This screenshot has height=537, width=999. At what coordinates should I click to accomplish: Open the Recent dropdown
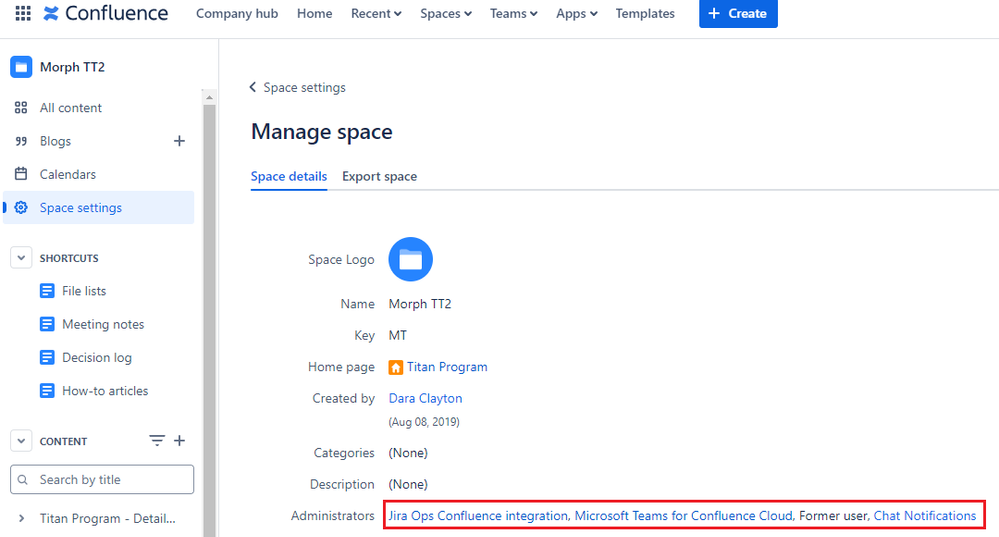(376, 13)
